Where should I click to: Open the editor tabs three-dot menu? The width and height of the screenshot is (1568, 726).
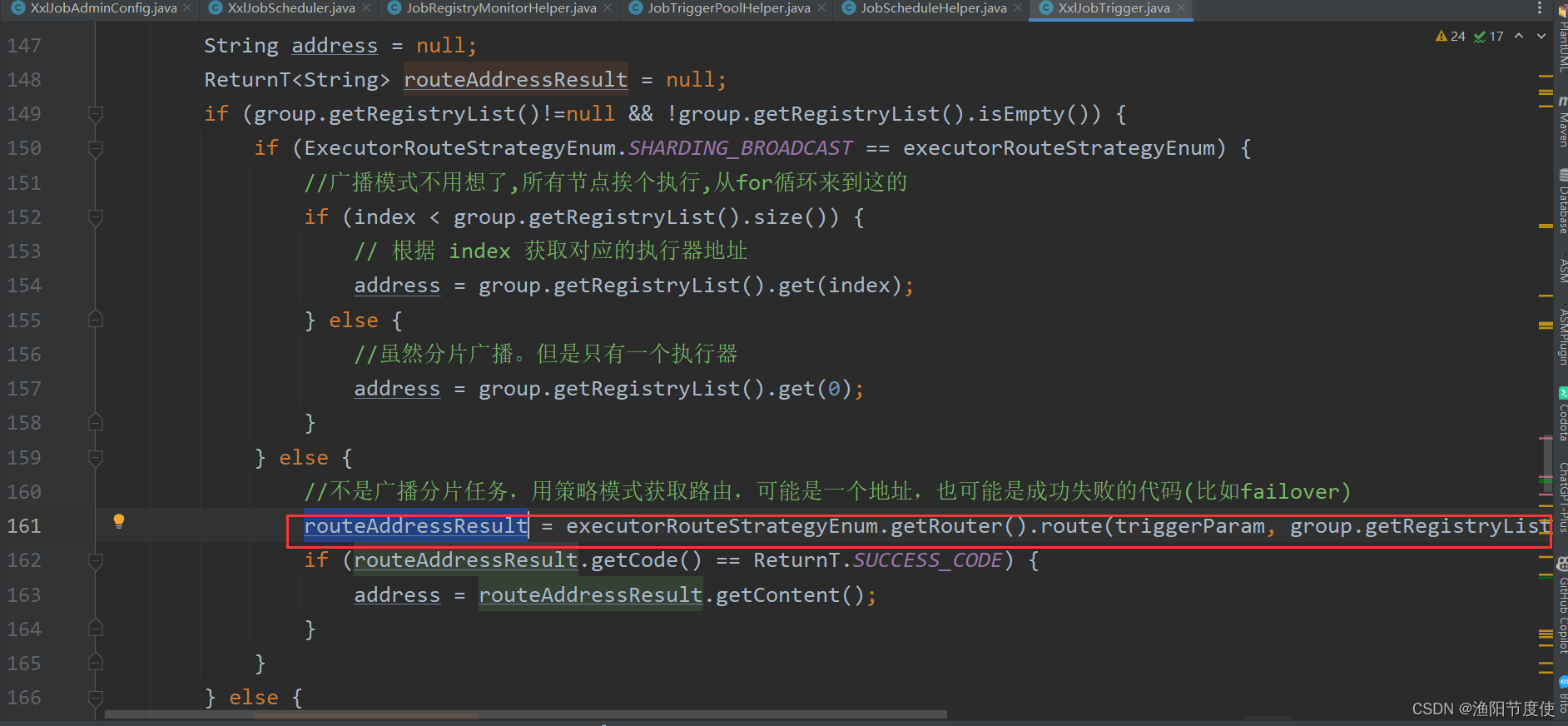1539,7
